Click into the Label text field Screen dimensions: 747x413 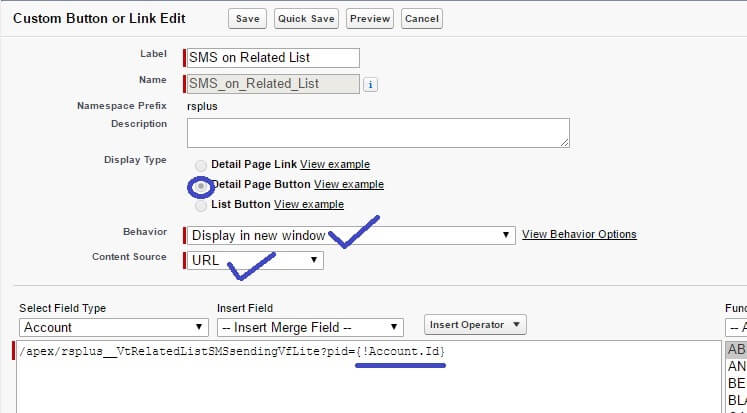point(272,58)
